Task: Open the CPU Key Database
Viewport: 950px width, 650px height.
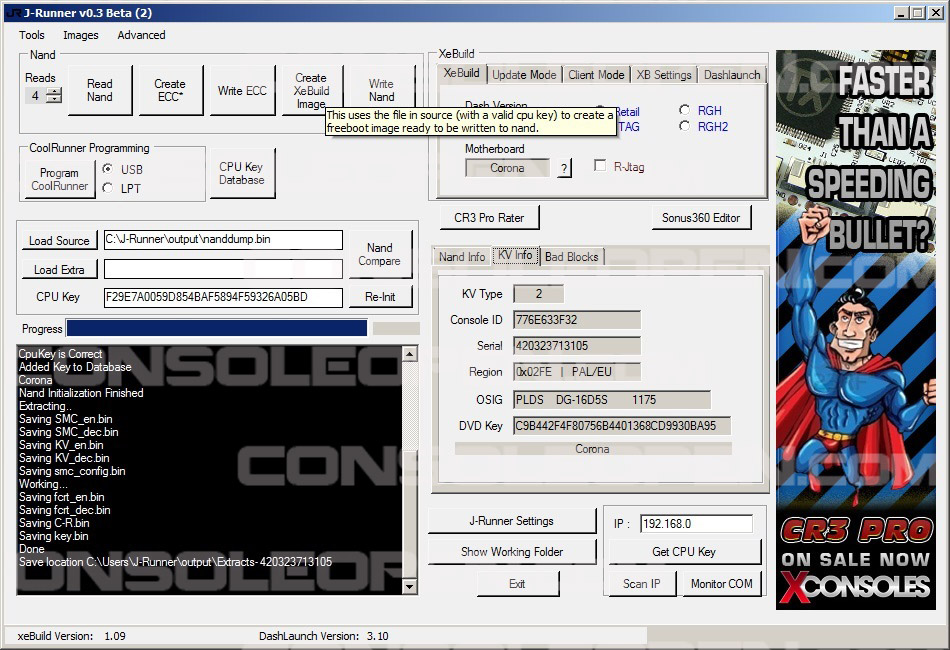Action: click(x=241, y=174)
